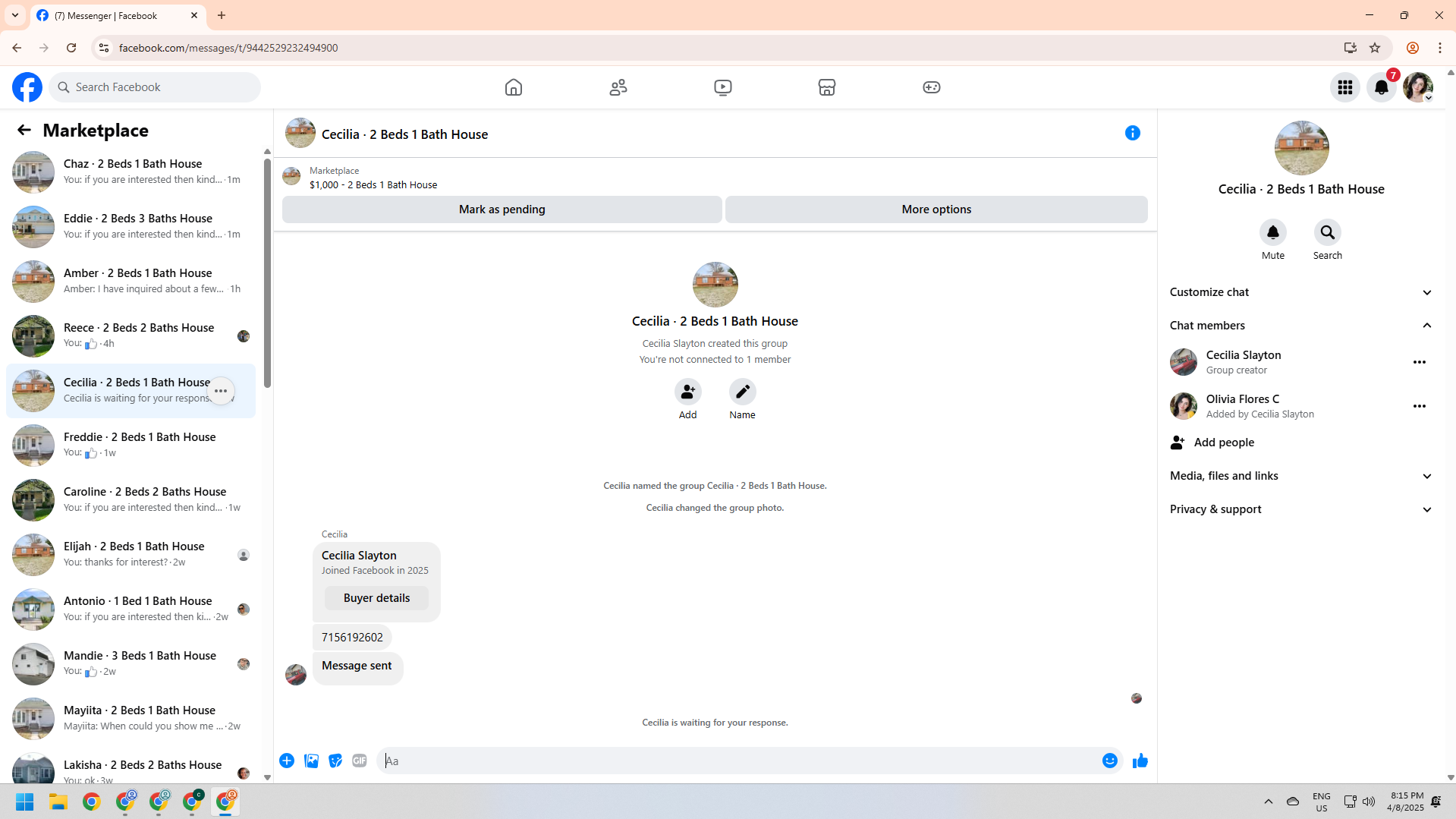The image size is (1456, 819).
Task: Open Reece · 2 Beds 2 Baths House chat
Action: [131, 336]
